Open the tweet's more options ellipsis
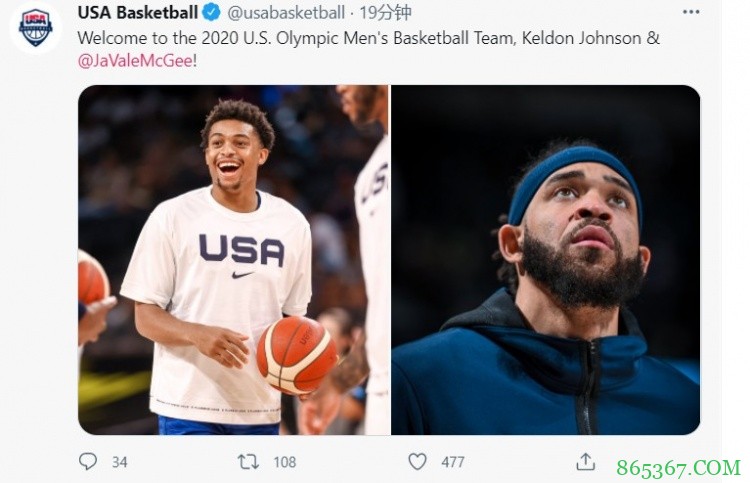Image resolution: width=750 pixels, height=483 pixels. [x=691, y=12]
